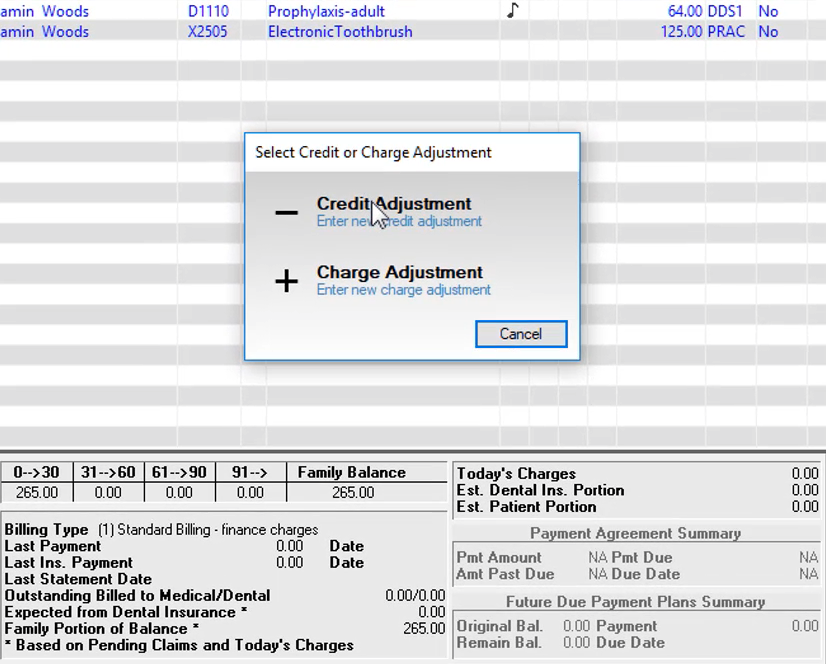Click the 0-->30 aging column header
This screenshot has height=664, width=826.
tap(36, 473)
